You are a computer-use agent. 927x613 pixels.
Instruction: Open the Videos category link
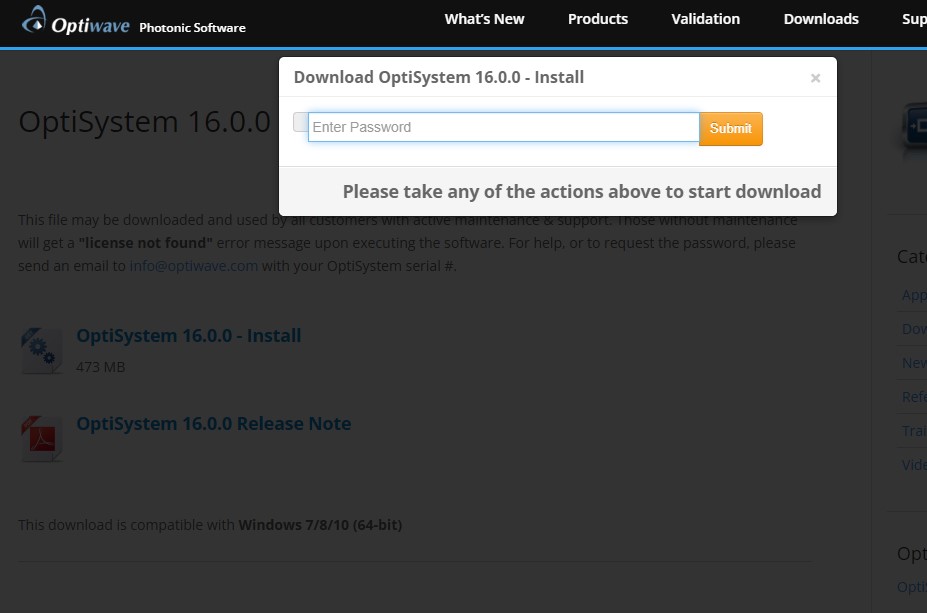pos(912,464)
